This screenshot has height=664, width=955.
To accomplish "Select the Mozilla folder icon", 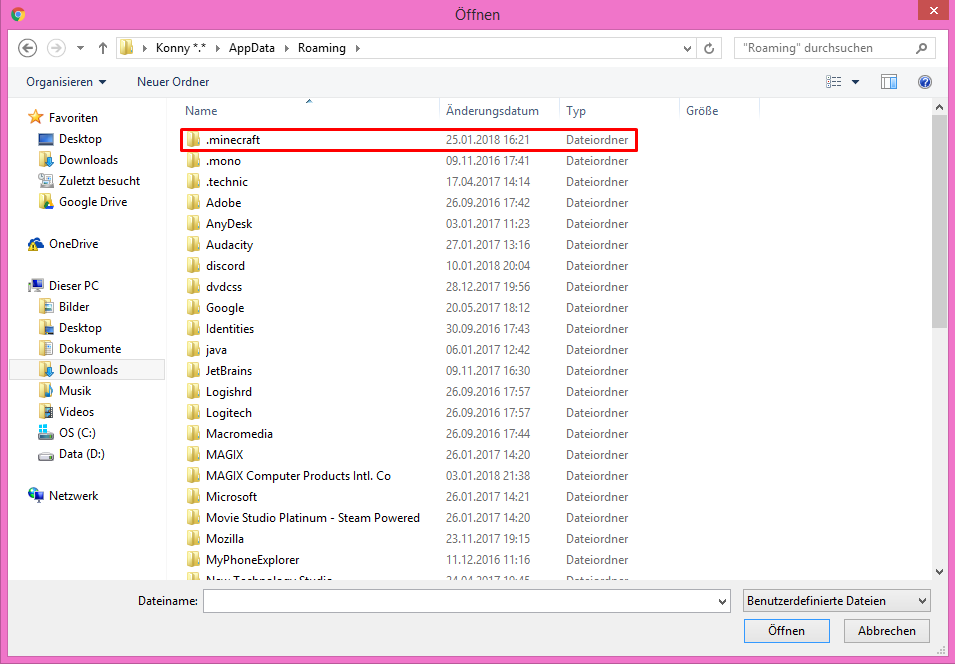I will coord(193,539).
